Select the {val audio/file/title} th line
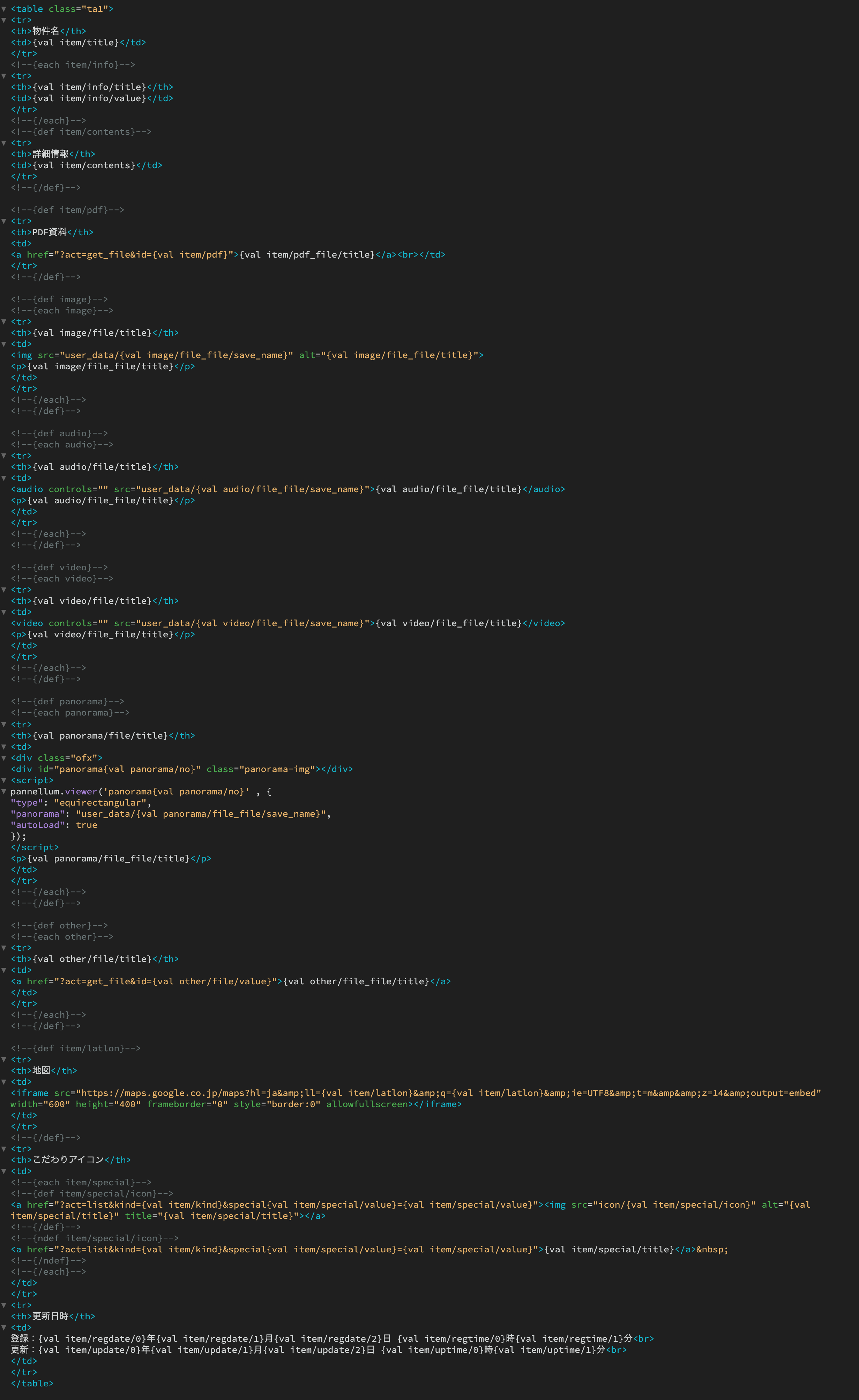Screen dimensions: 859x1400 pyautogui.click(x=94, y=467)
